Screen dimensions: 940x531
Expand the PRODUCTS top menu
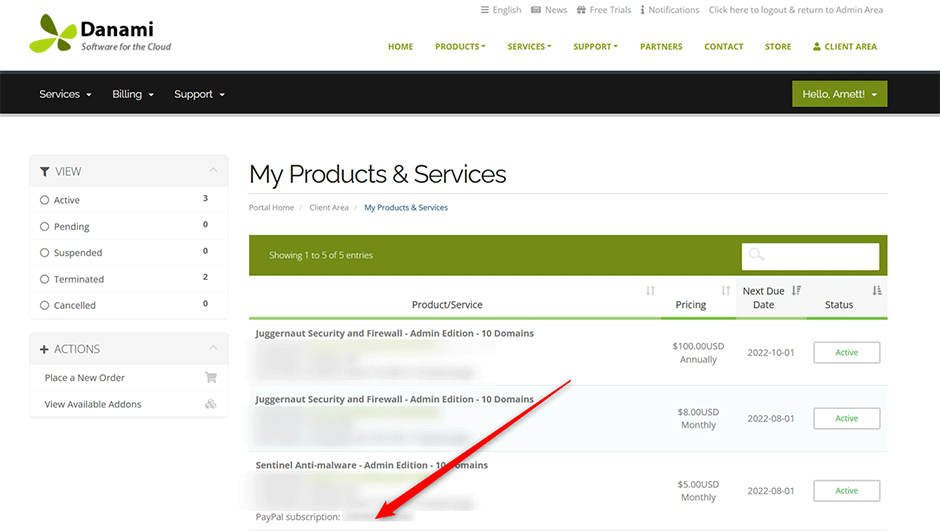point(460,46)
